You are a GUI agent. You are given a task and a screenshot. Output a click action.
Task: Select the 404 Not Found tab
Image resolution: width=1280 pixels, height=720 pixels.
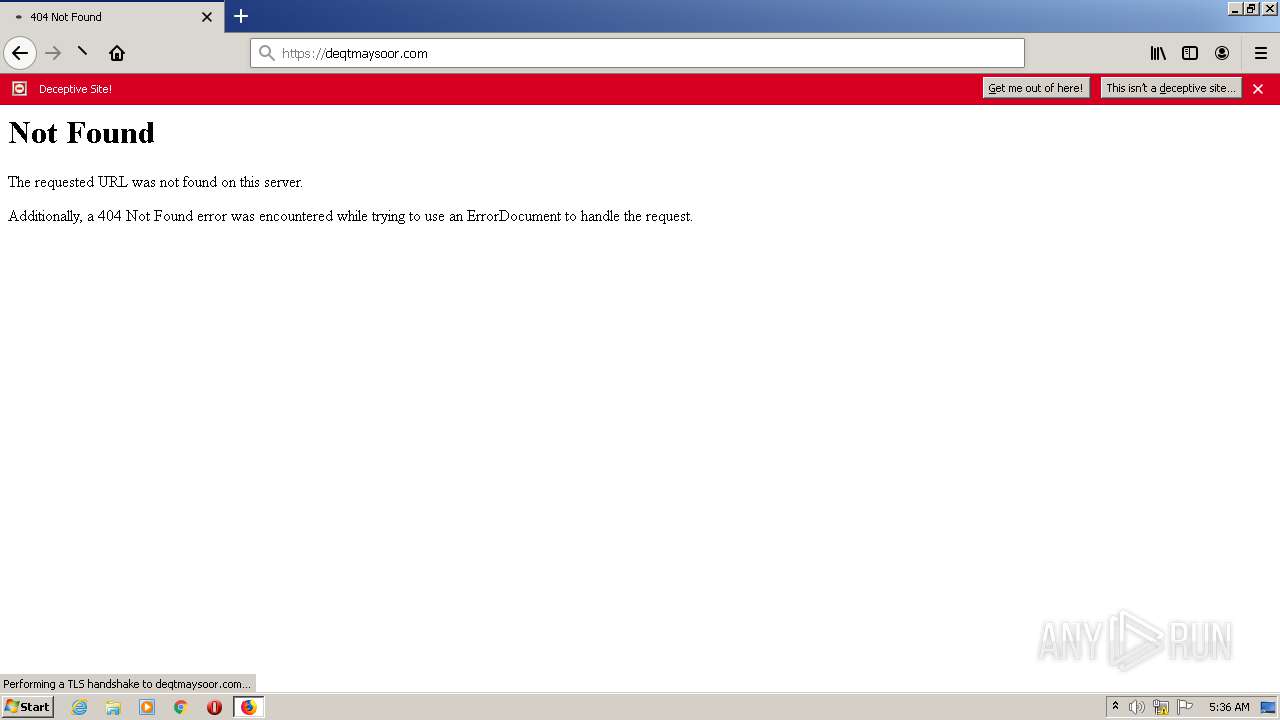pyautogui.click(x=112, y=17)
